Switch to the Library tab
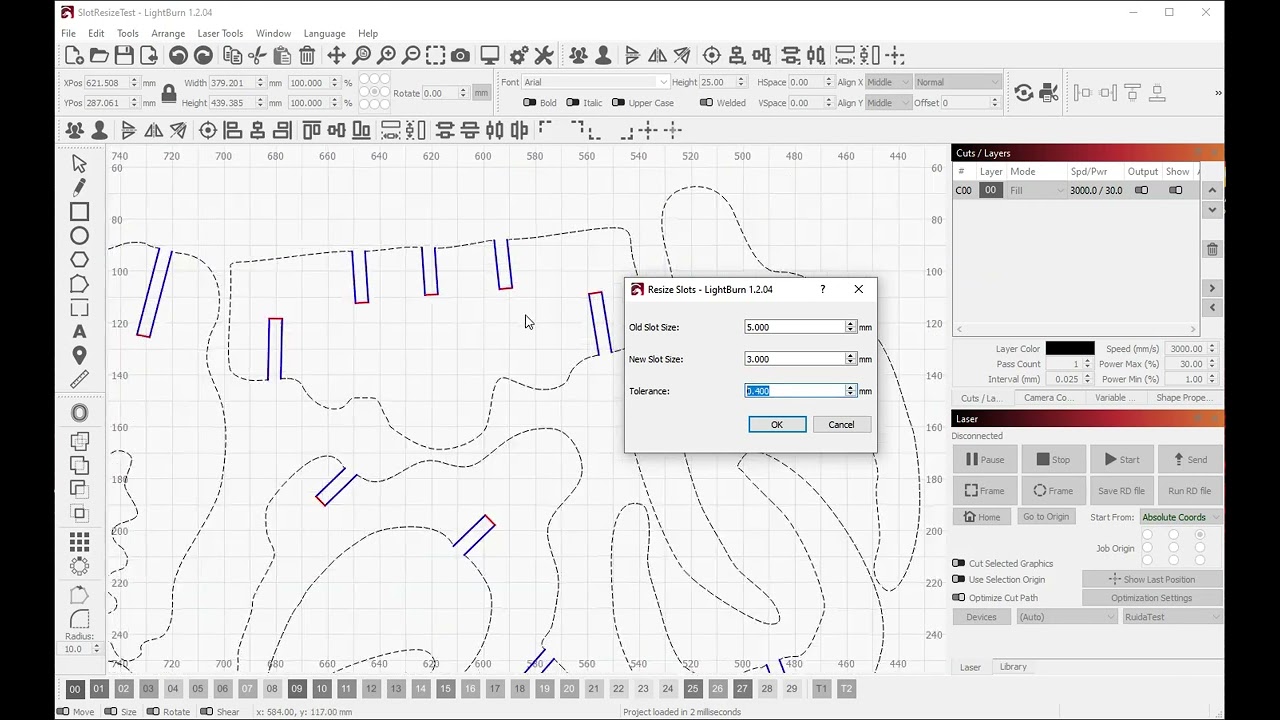 pos(1013,667)
